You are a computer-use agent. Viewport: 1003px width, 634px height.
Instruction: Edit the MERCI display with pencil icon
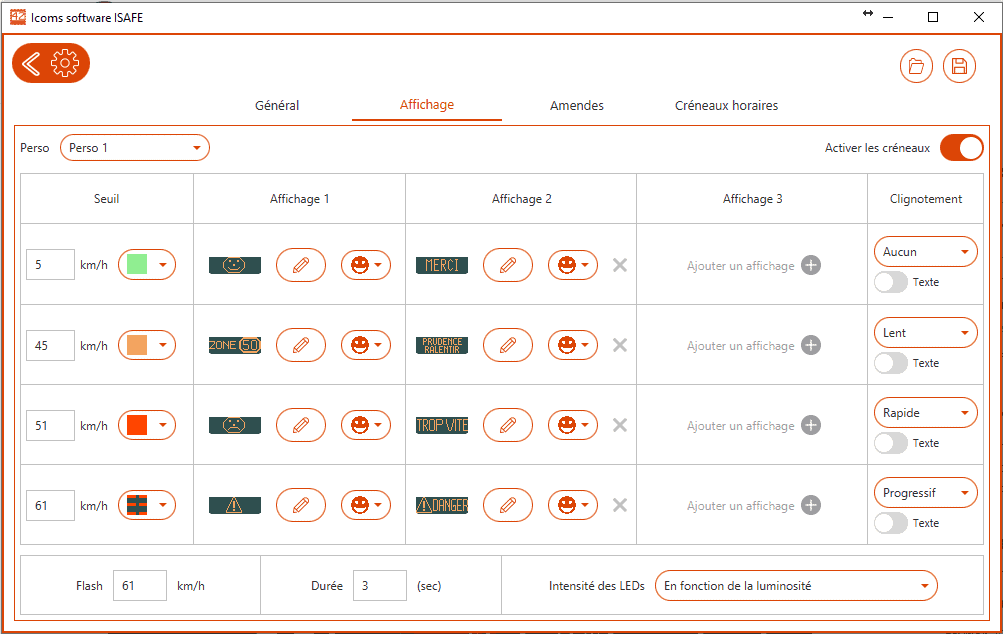[508, 265]
